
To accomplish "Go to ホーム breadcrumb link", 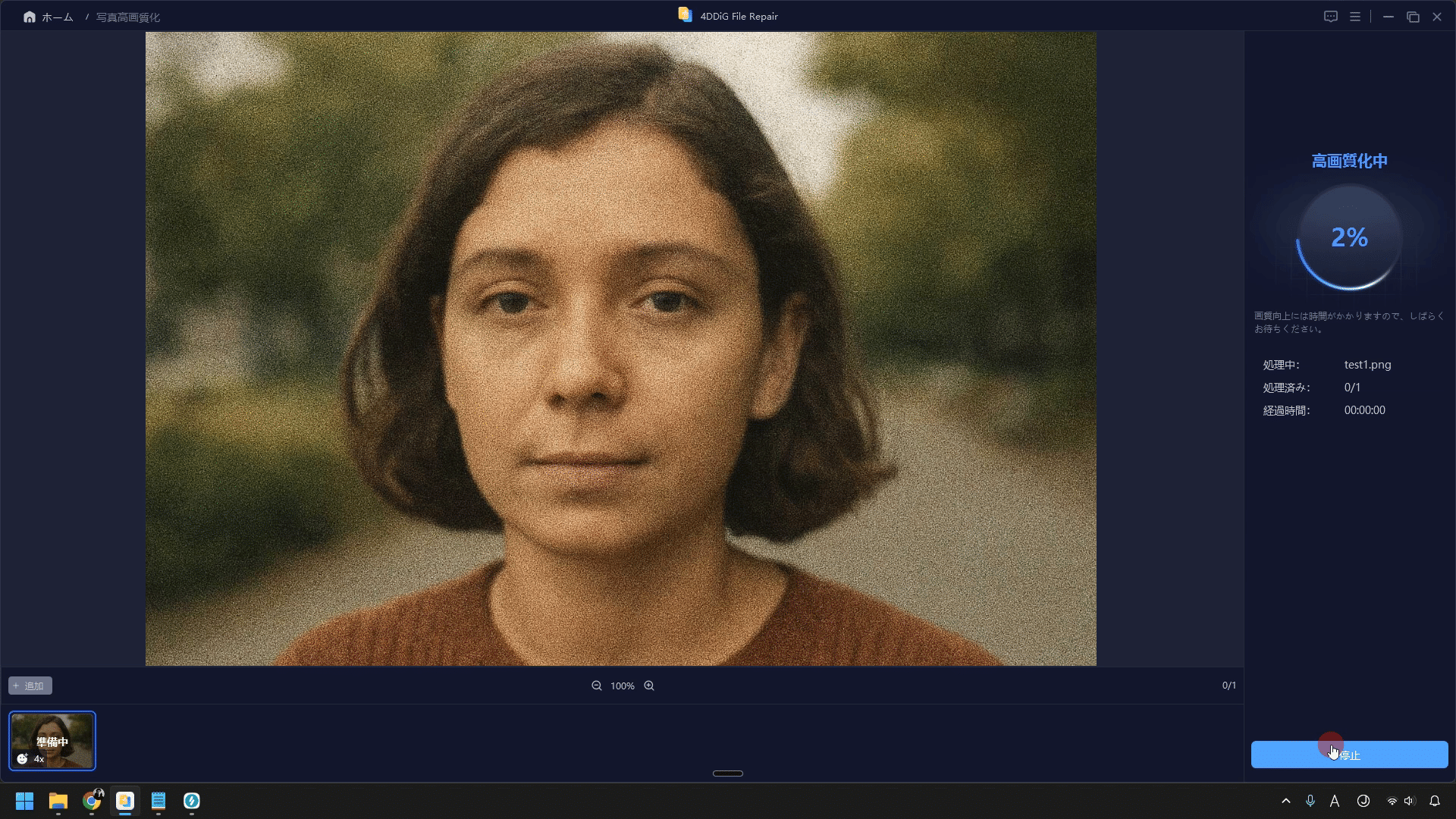I will (x=57, y=17).
